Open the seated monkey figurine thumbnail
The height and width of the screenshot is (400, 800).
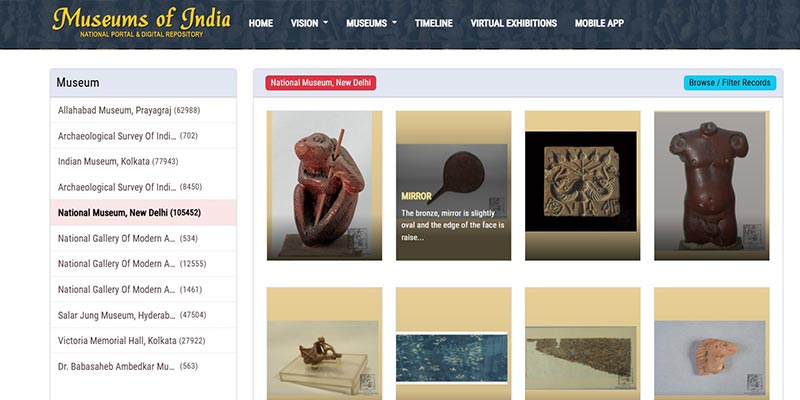[x=324, y=185]
